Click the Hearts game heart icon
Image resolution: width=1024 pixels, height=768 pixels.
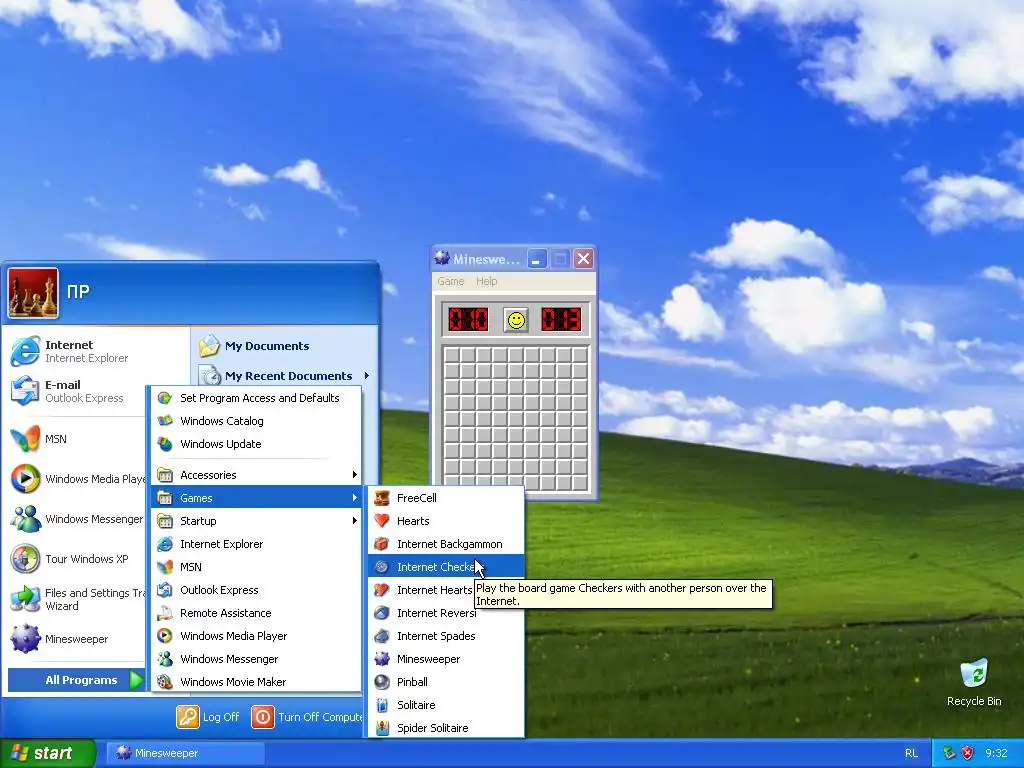[382, 521]
